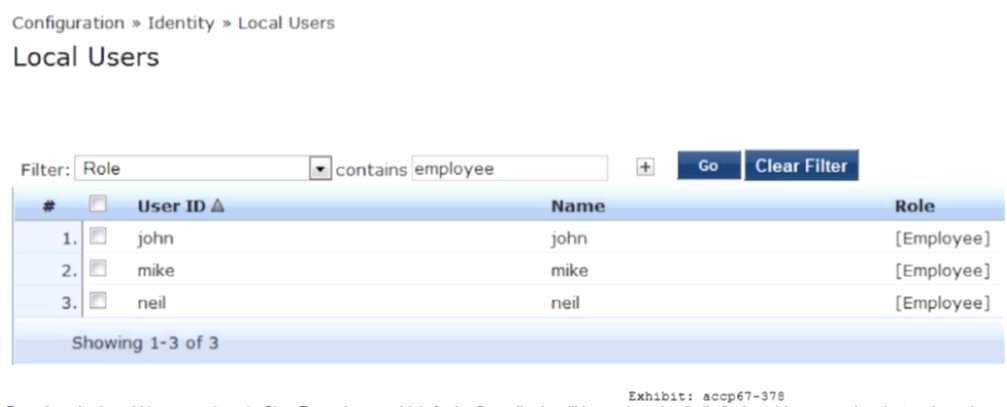Image resolution: width=1007 pixels, height=407 pixels.
Task: Tick the checkbox for user neil
Action: click(x=98, y=302)
